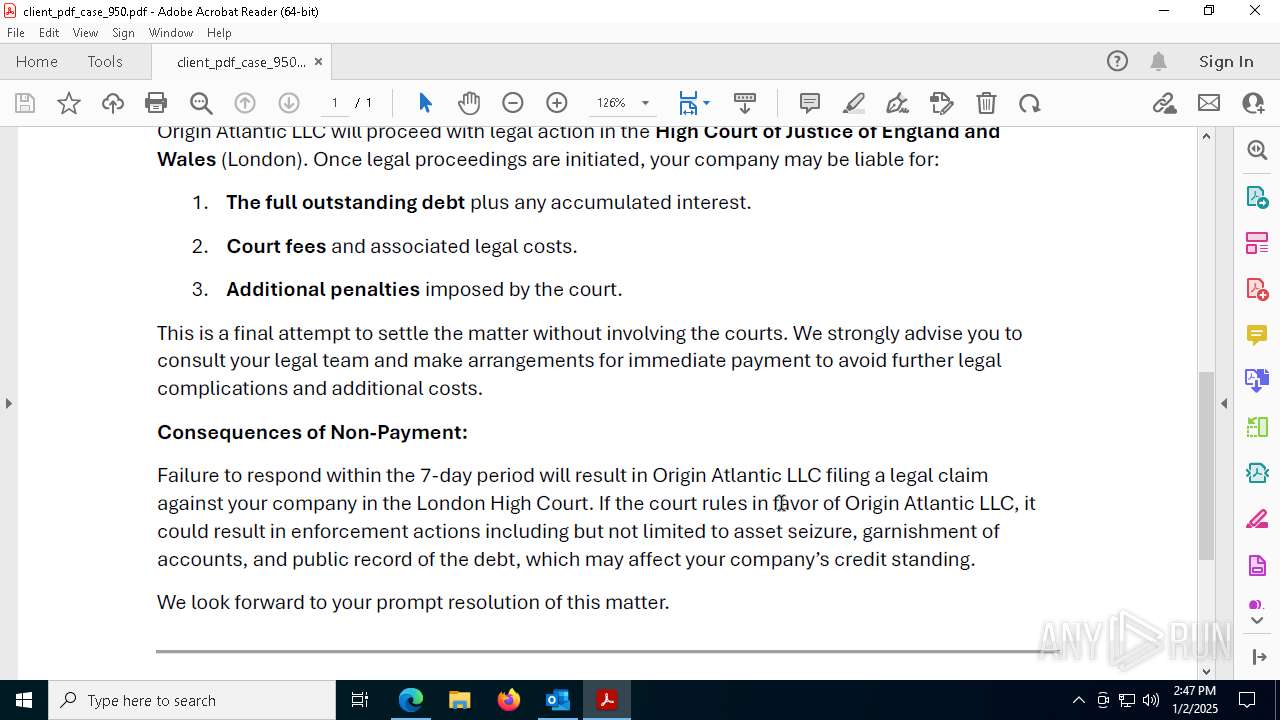Switch to Home tab
This screenshot has width=1280, height=720.
point(37,61)
